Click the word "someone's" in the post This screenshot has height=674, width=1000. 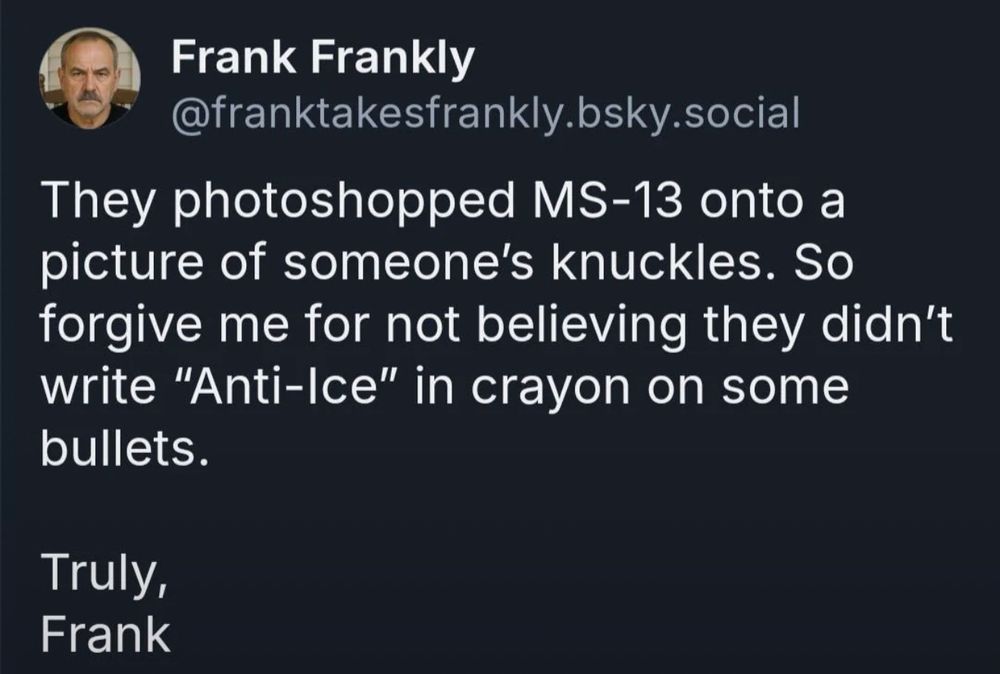[x=408, y=263]
